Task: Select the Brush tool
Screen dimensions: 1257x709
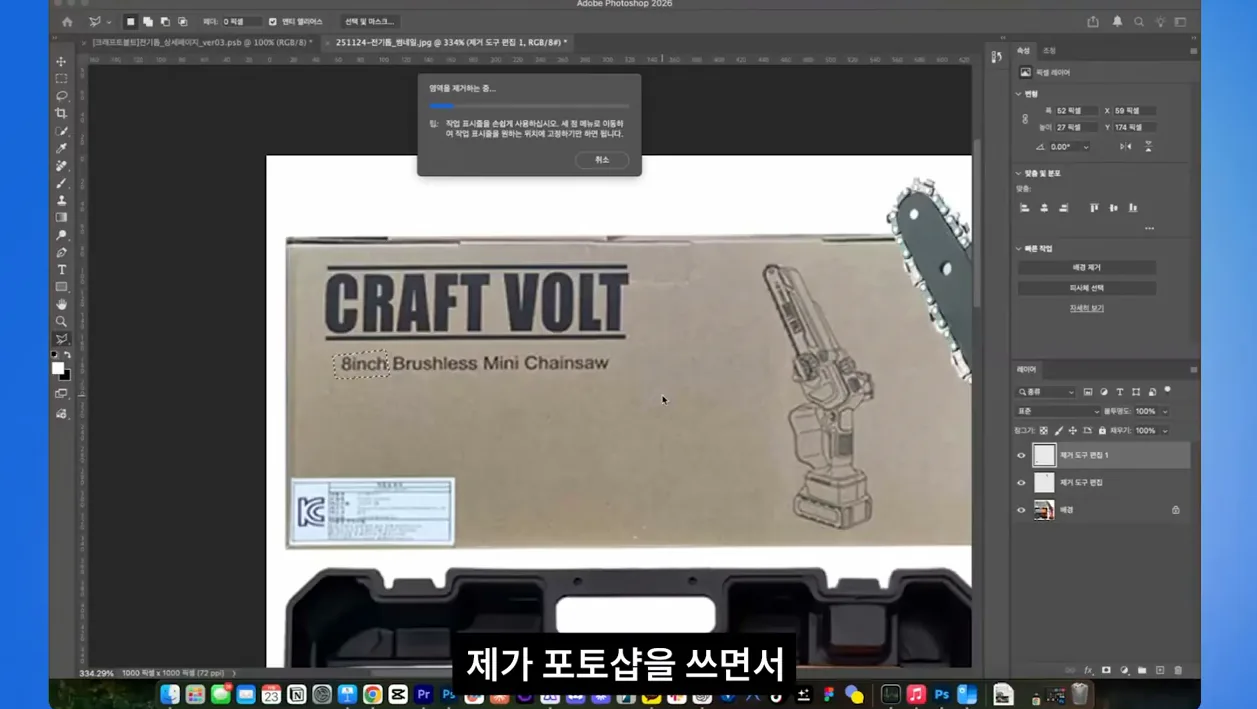Action: coord(61,183)
